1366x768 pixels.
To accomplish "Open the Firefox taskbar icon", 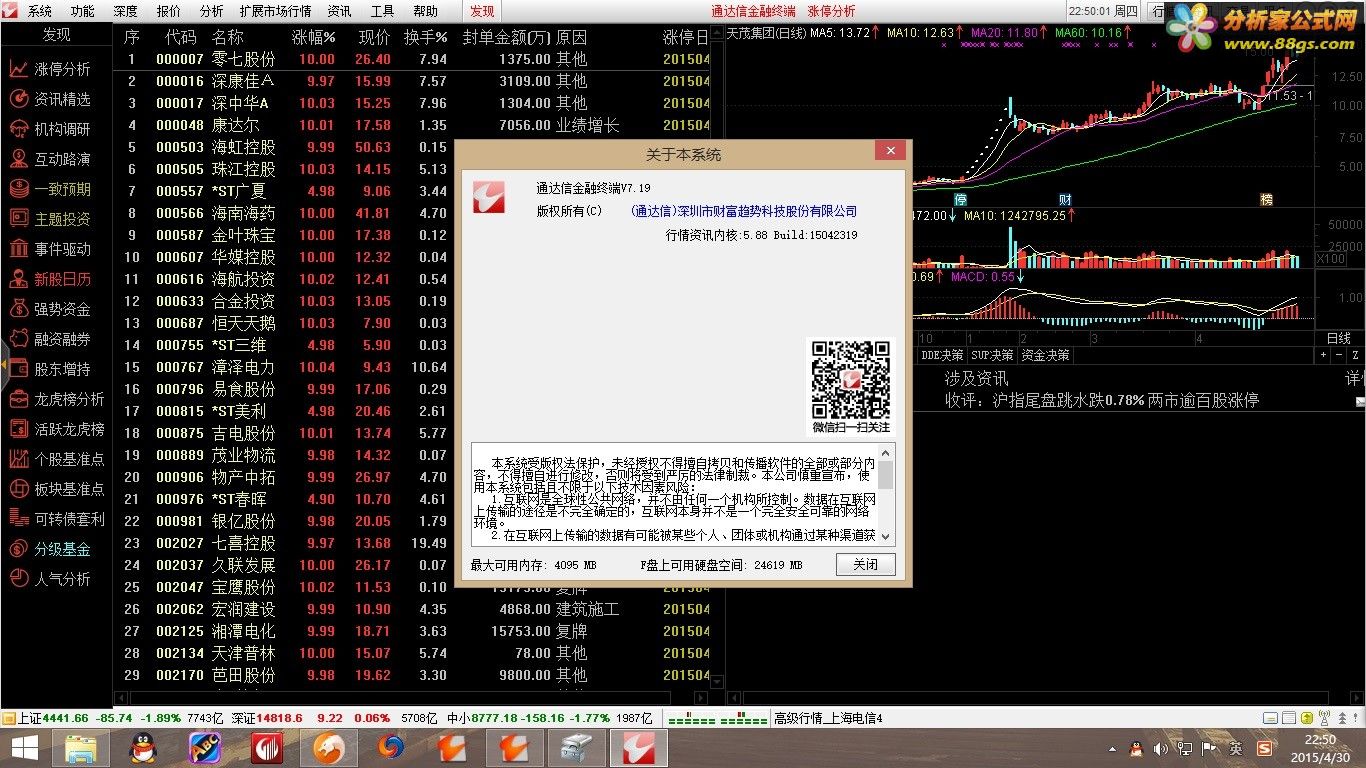I will 391,748.
